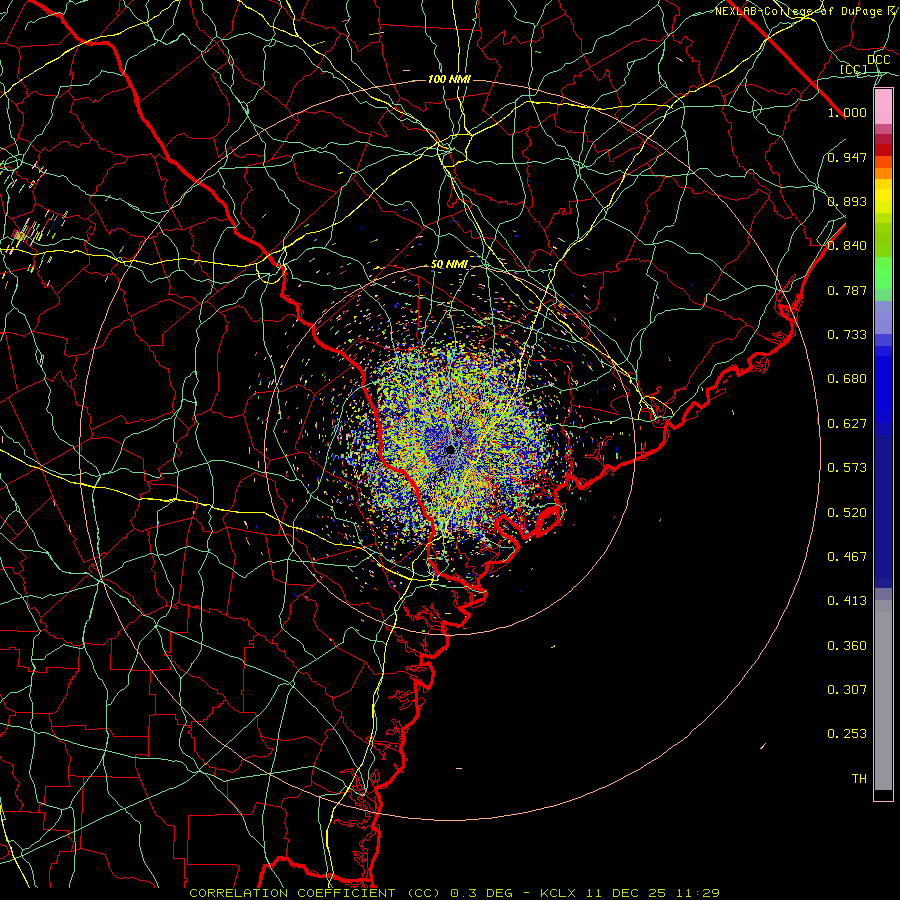900x900 pixels.
Task: Select the pink segment of the color bar
Action: tap(883, 107)
